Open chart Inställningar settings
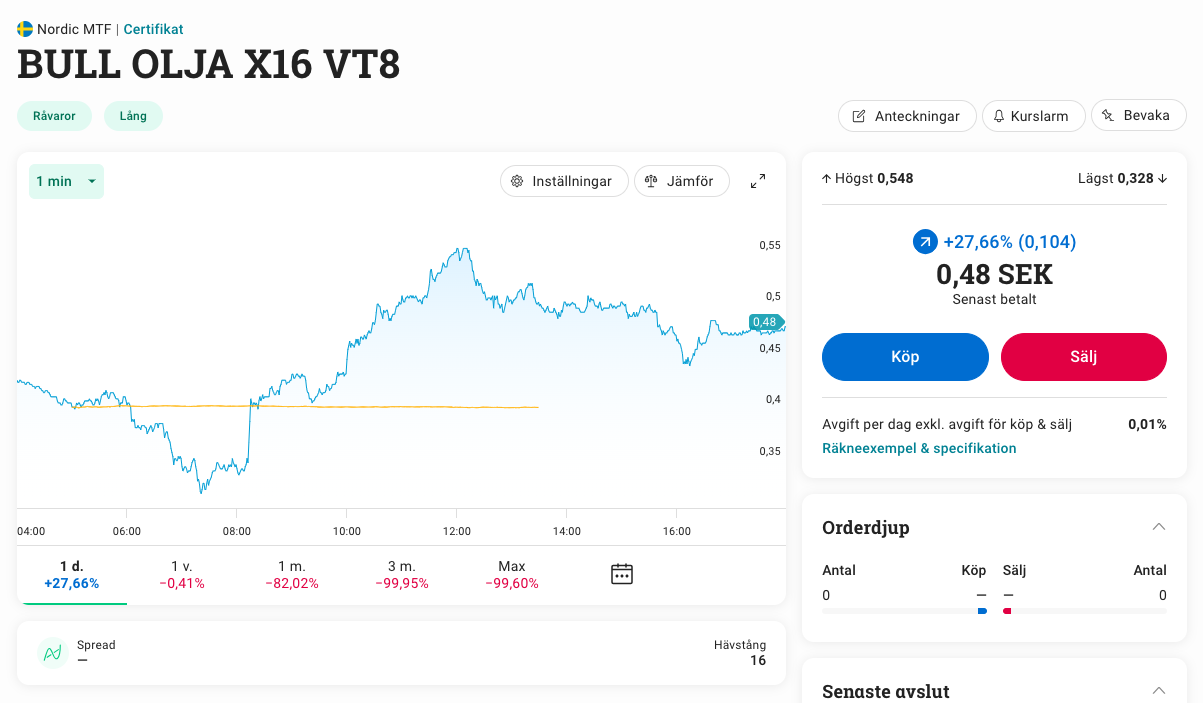This screenshot has height=703, width=1203. 563,181
